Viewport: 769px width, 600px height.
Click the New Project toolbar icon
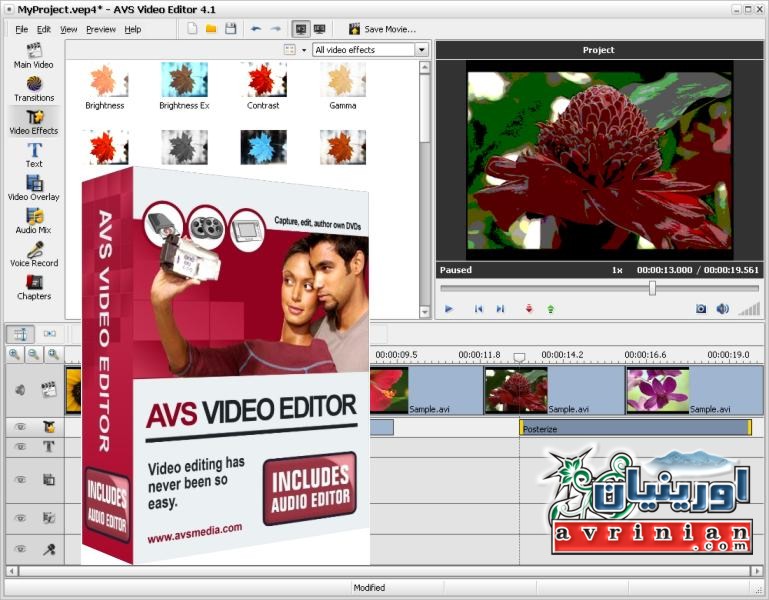[192, 29]
